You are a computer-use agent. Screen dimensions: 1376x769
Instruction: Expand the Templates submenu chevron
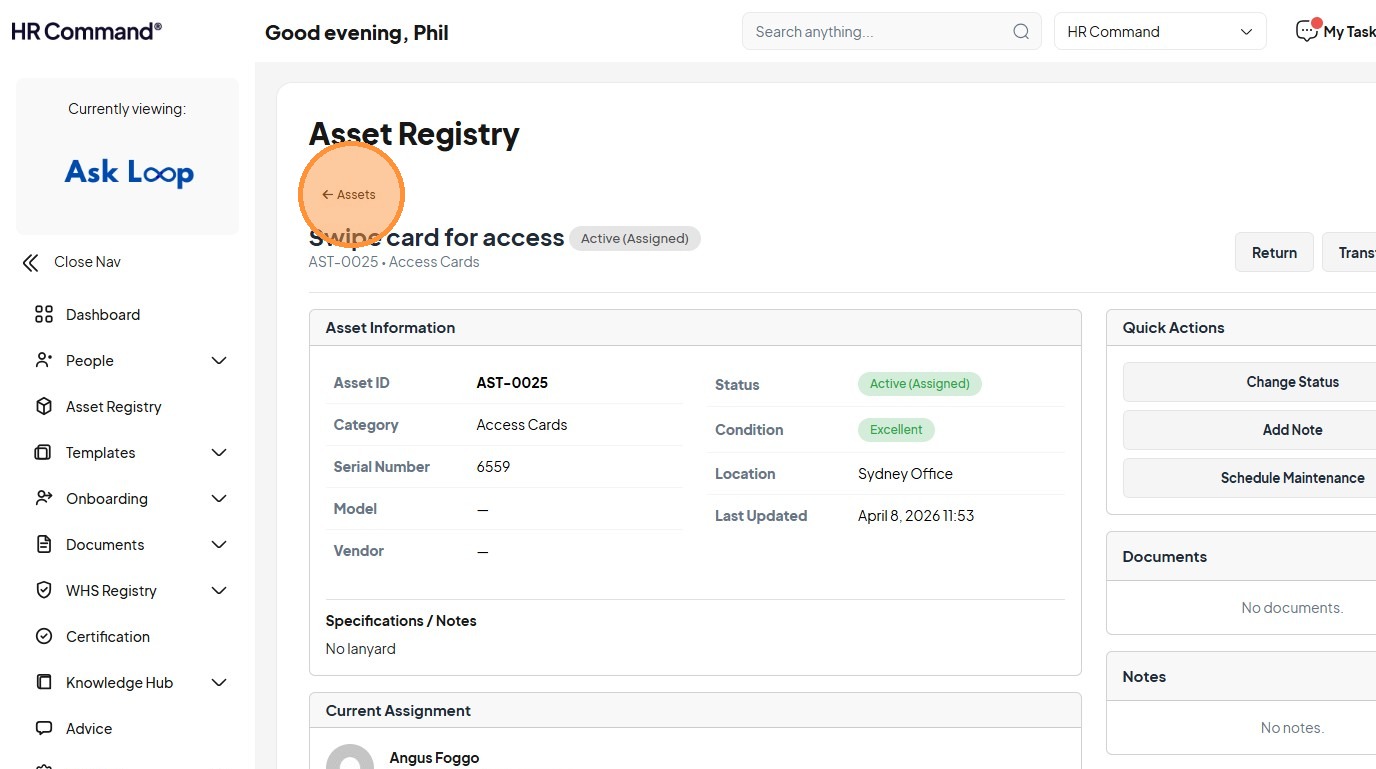[219, 453]
